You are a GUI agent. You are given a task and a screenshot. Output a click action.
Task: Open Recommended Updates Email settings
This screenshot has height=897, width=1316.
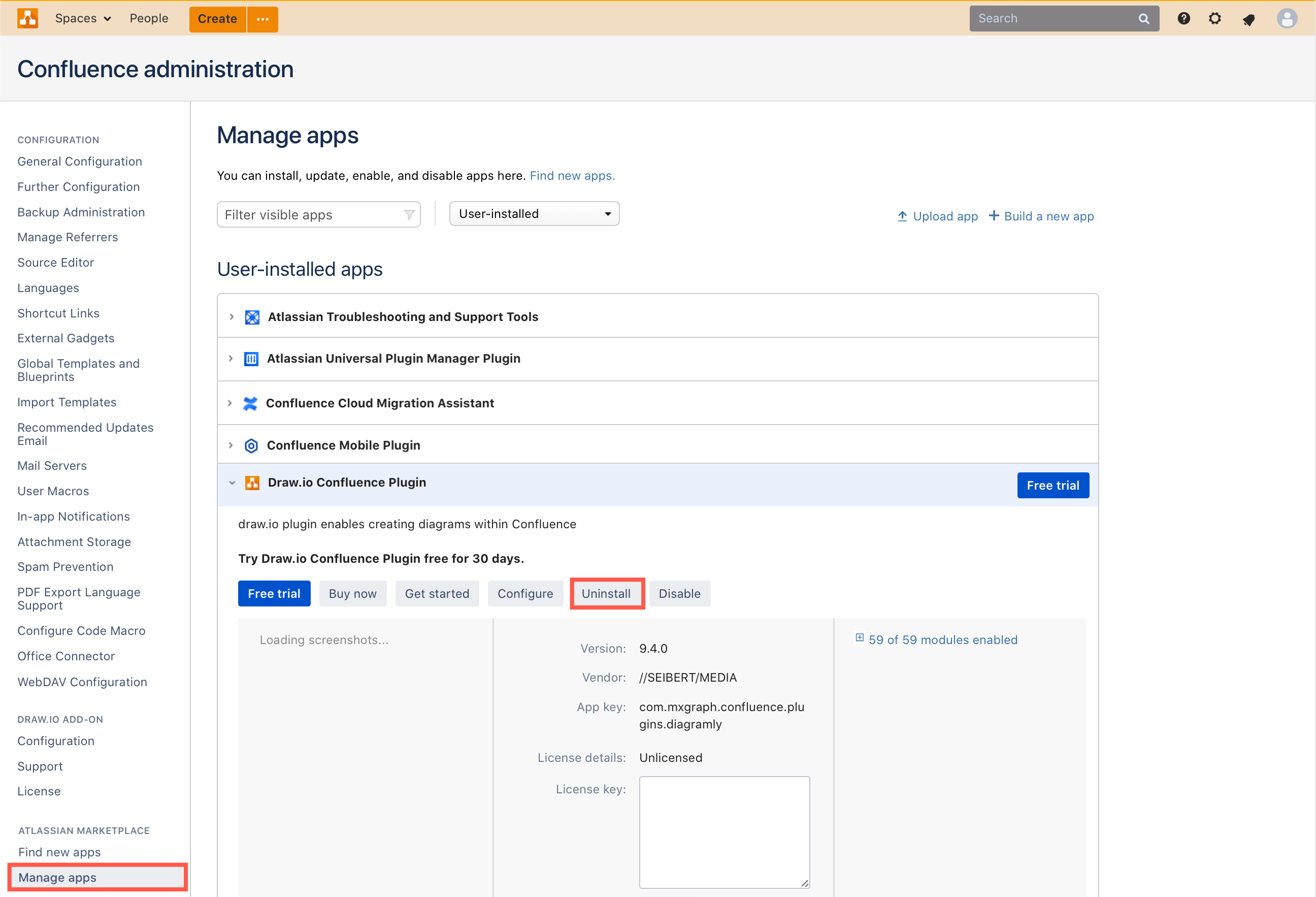point(85,434)
